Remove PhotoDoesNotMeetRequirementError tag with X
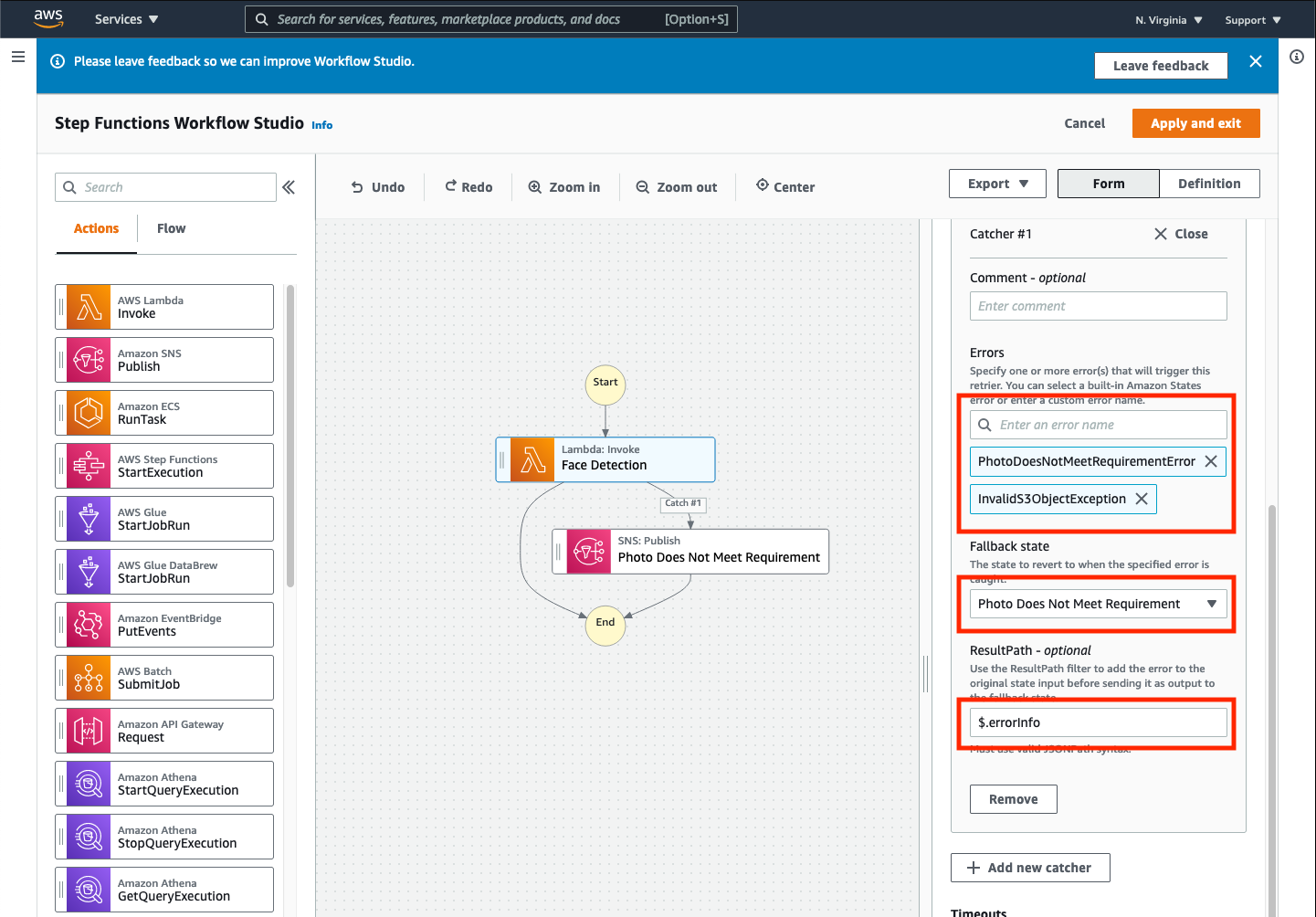Screen dimensions: 1316x917 click(x=1211, y=461)
